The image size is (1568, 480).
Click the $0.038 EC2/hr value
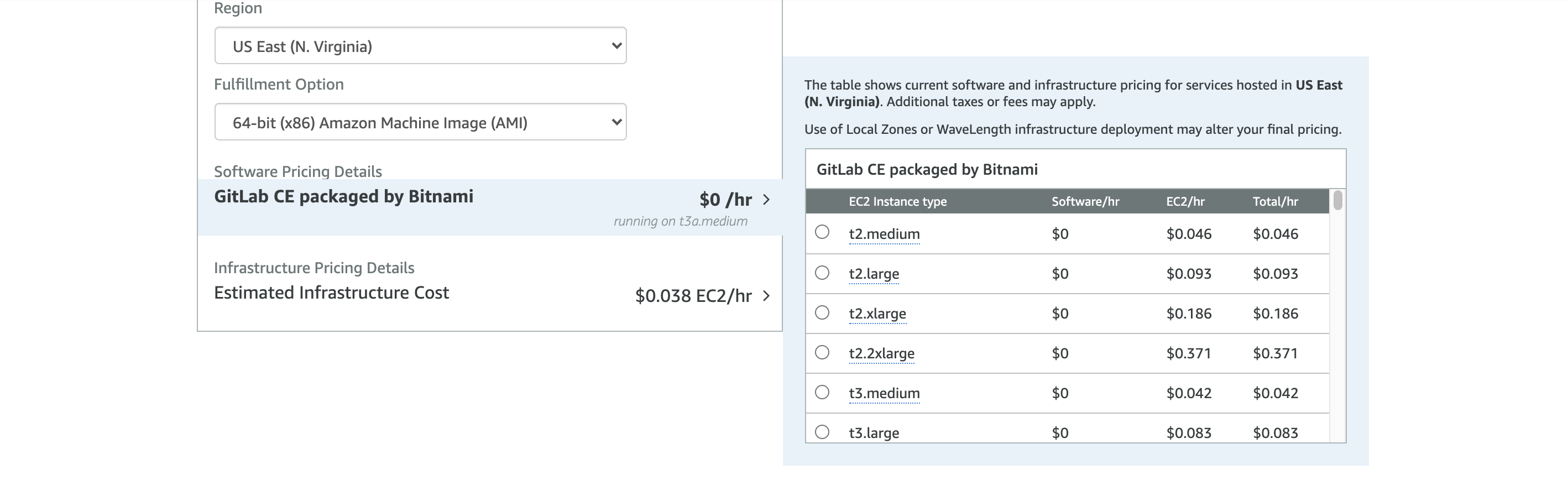[x=693, y=296]
